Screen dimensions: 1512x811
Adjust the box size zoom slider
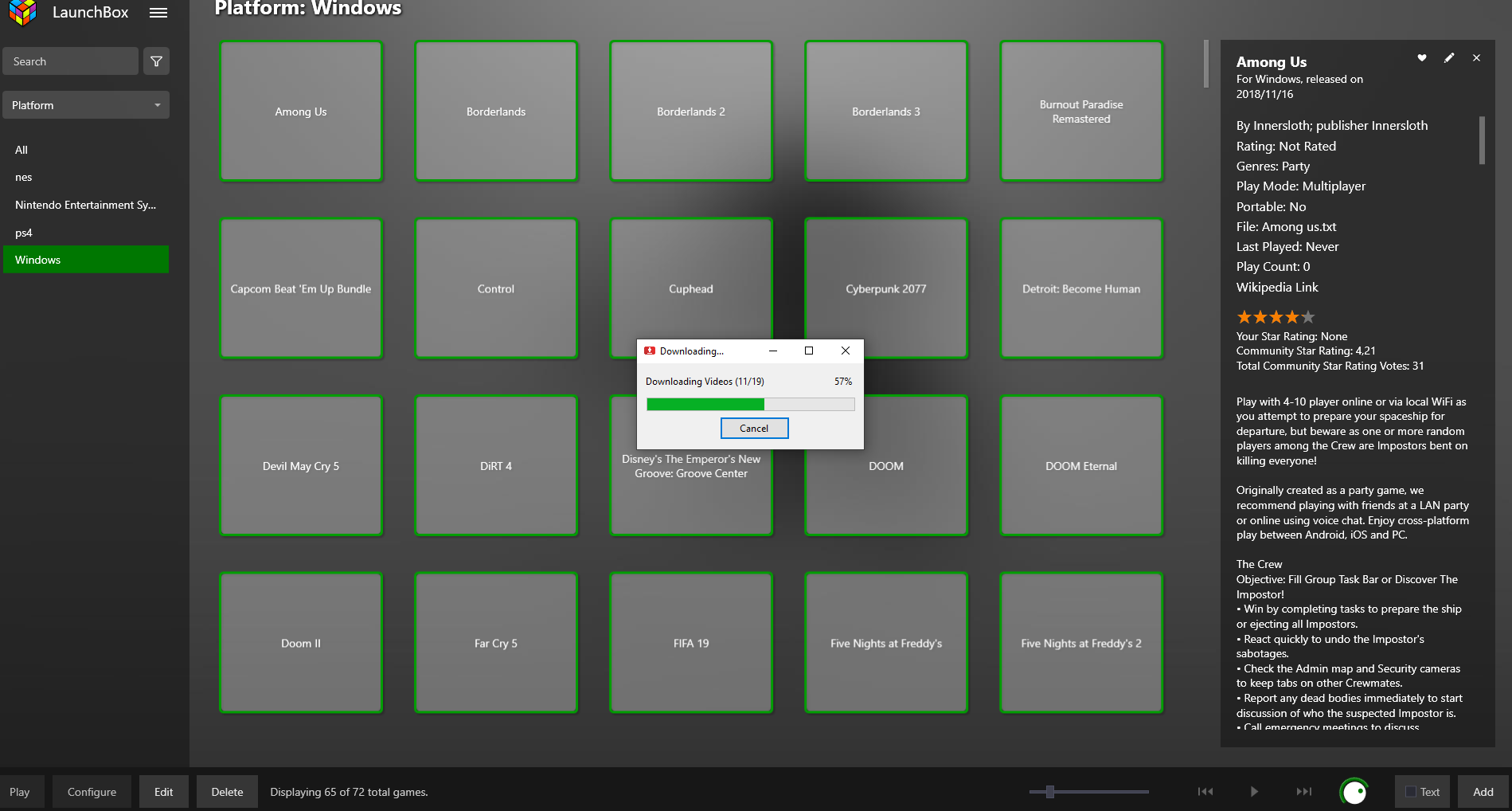[x=1050, y=792]
